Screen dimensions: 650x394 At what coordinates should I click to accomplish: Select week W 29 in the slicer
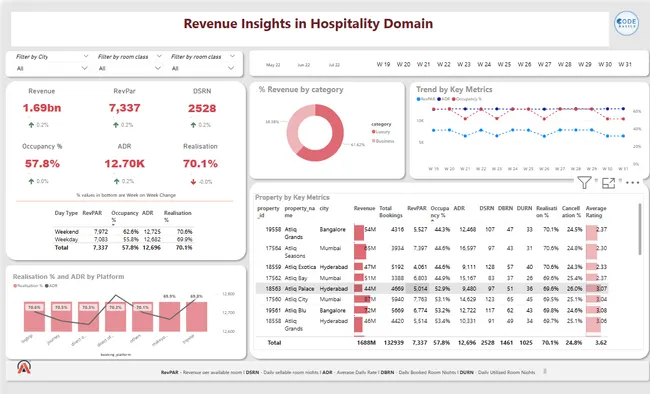click(585, 64)
